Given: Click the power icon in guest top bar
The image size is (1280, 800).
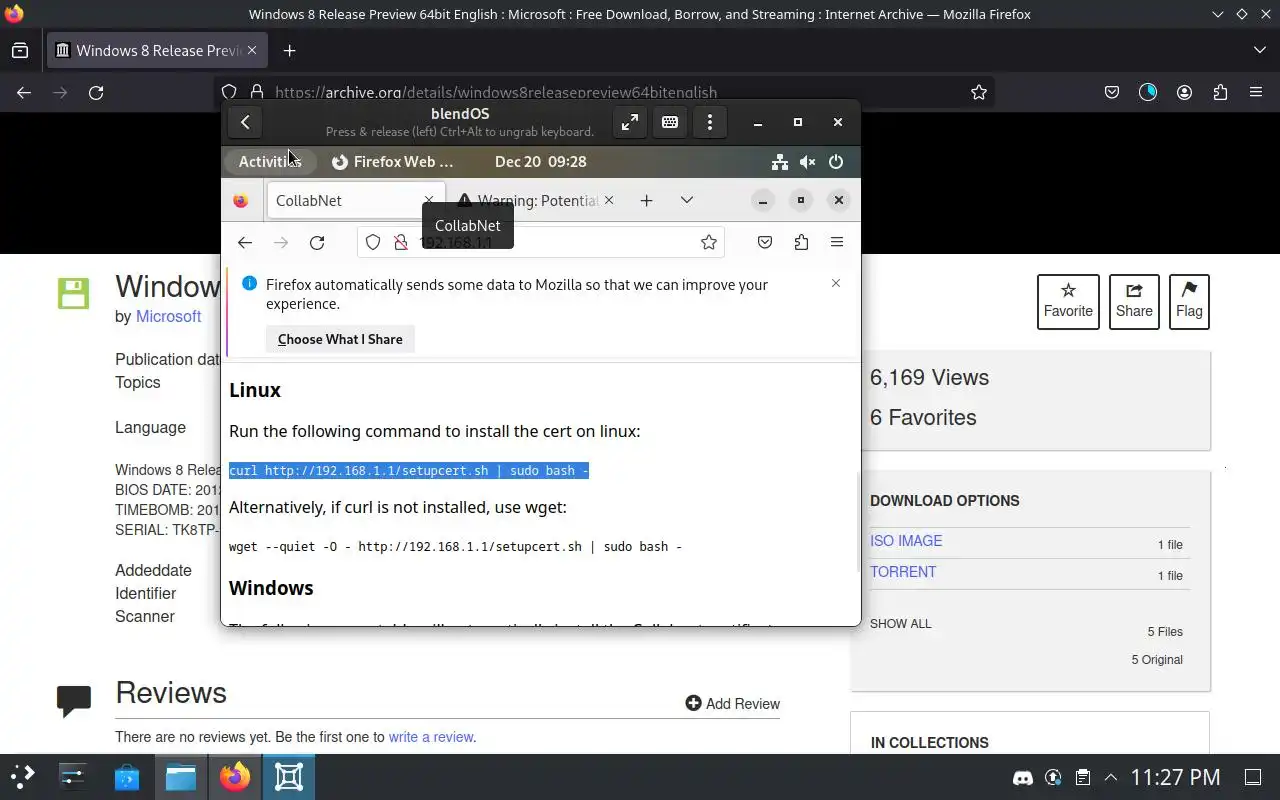Looking at the screenshot, I should coord(836,161).
